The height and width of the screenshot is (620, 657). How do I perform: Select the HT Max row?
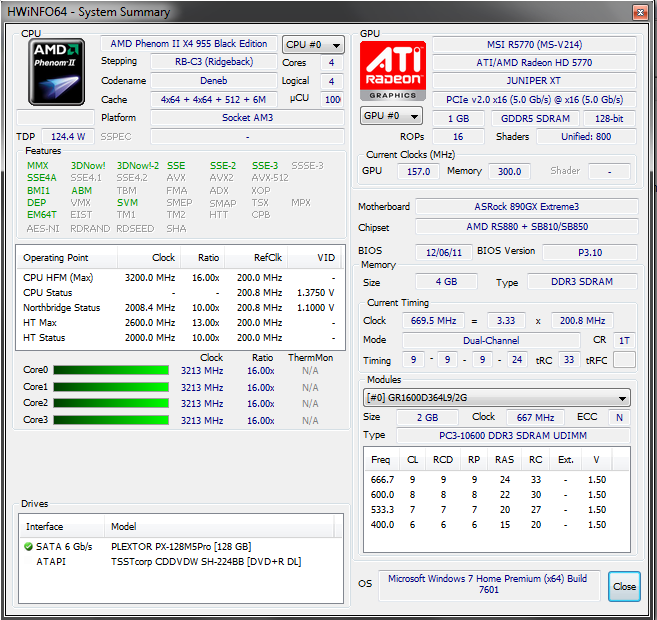[x=180, y=323]
